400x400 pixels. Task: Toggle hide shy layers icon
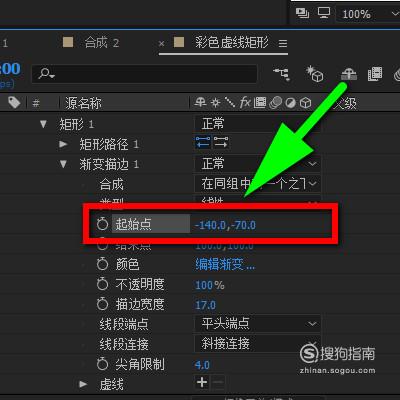pyautogui.click(x=349, y=74)
